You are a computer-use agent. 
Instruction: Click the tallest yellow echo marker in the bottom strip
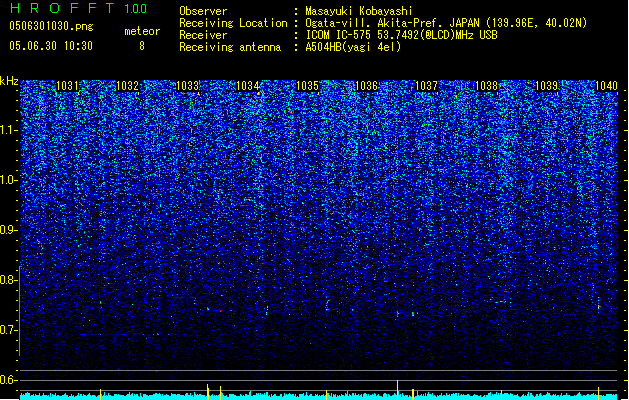coord(398,390)
